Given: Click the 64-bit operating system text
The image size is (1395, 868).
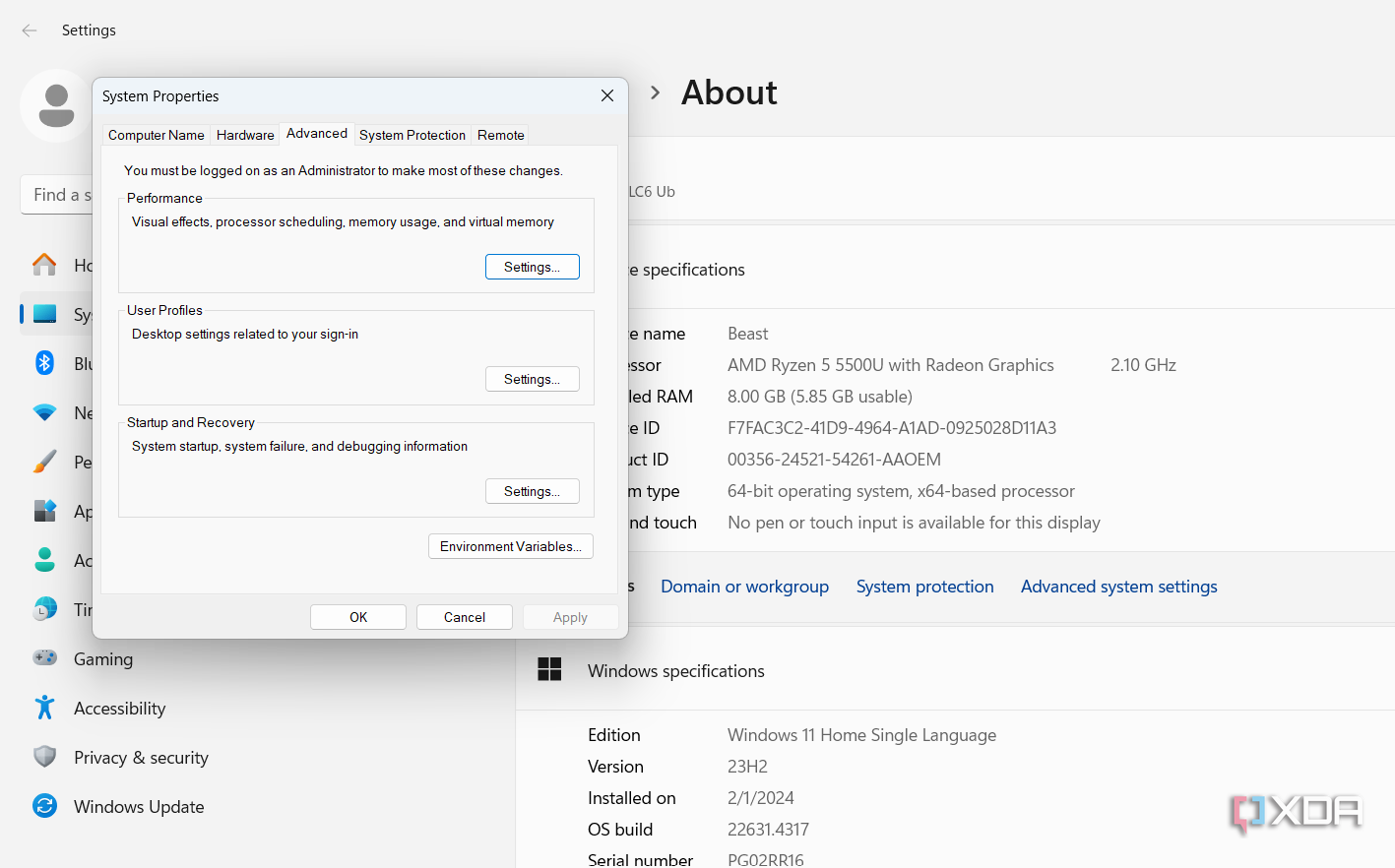Looking at the screenshot, I should tap(901, 491).
